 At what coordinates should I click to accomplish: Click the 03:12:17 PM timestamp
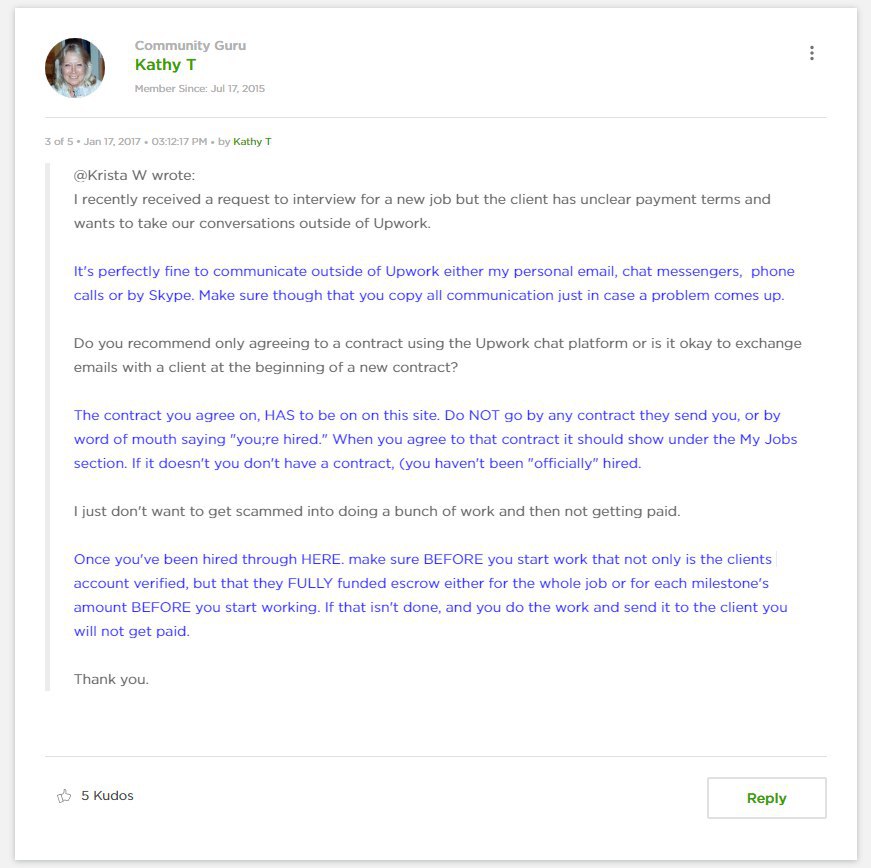point(179,142)
